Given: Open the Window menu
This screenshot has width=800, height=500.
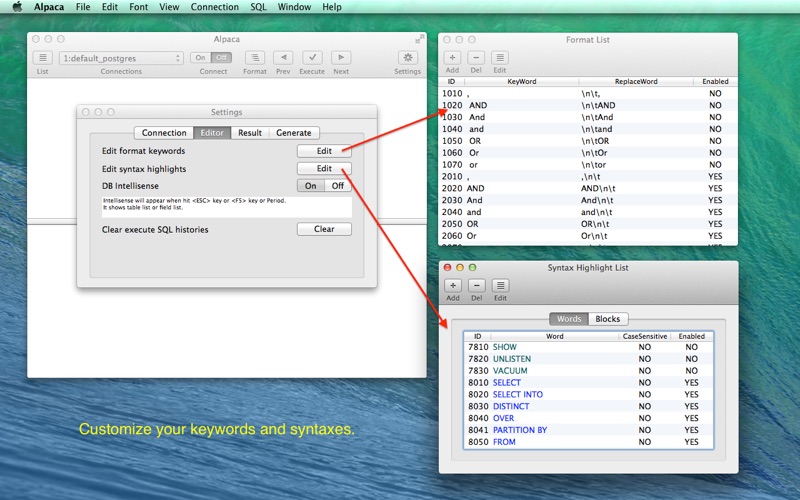Looking at the screenshot, I should click(x=294, y=7).
